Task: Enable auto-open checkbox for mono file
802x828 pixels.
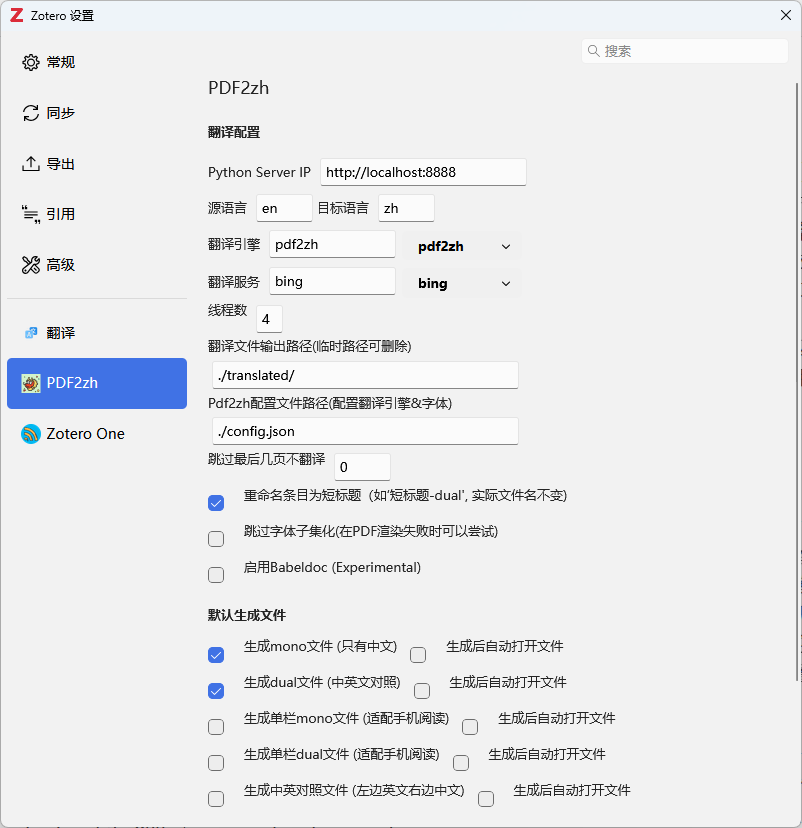Action: click(x=418, y=655)
